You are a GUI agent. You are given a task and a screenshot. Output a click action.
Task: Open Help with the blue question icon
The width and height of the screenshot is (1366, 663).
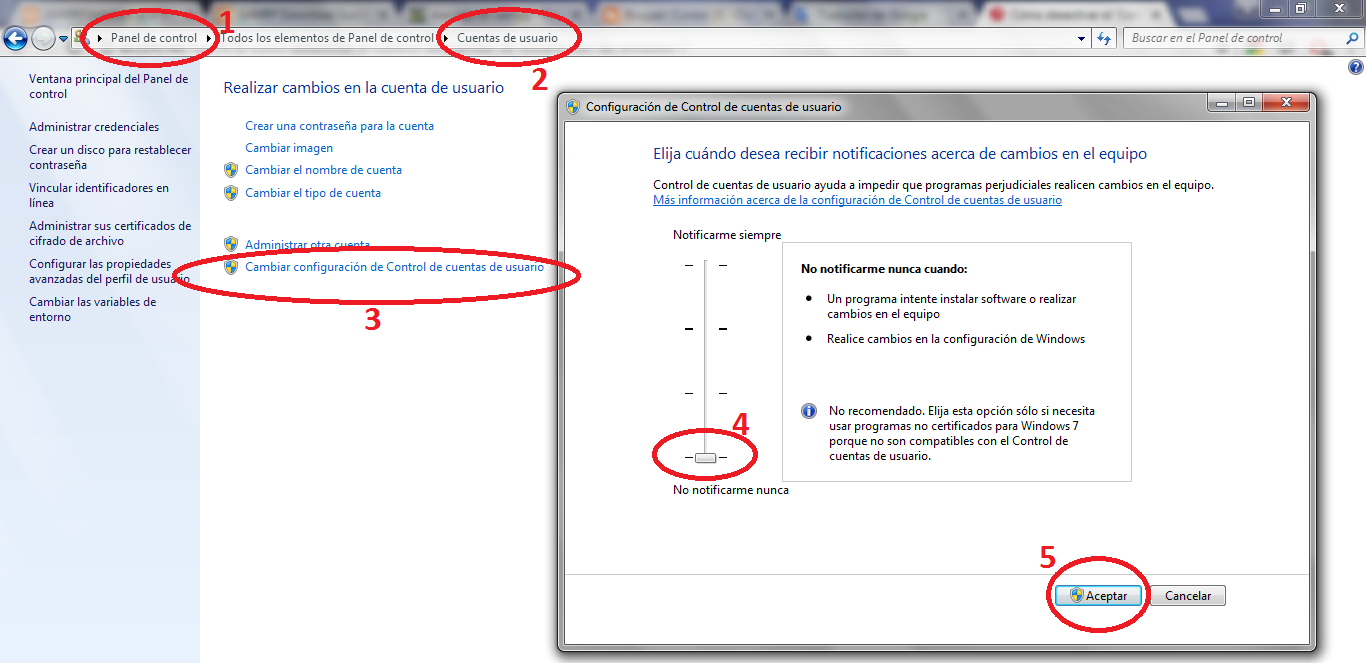1356,68
